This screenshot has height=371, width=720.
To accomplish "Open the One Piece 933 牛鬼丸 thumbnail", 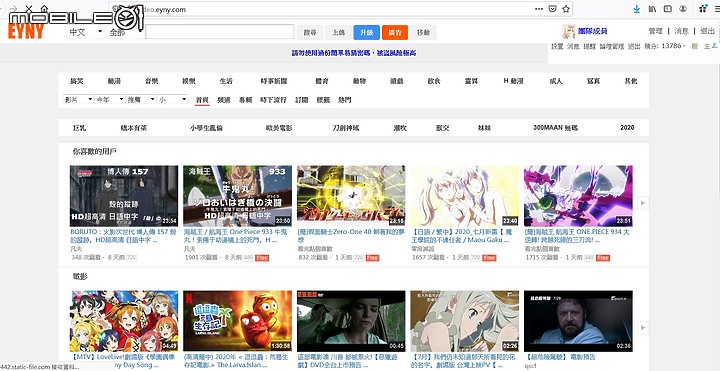I will point(237,196).
